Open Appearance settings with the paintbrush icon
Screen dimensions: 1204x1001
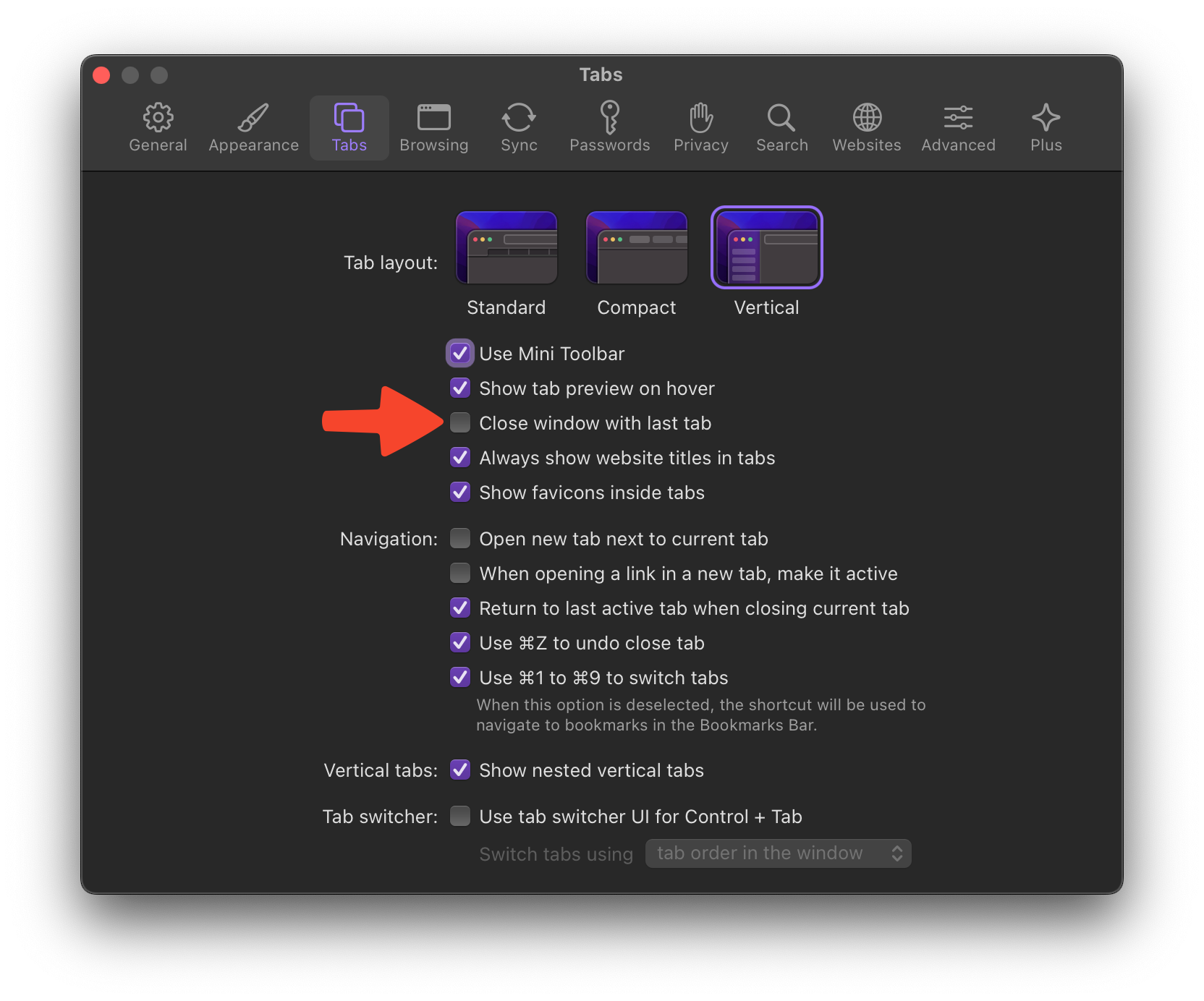[x=253, y=127]
